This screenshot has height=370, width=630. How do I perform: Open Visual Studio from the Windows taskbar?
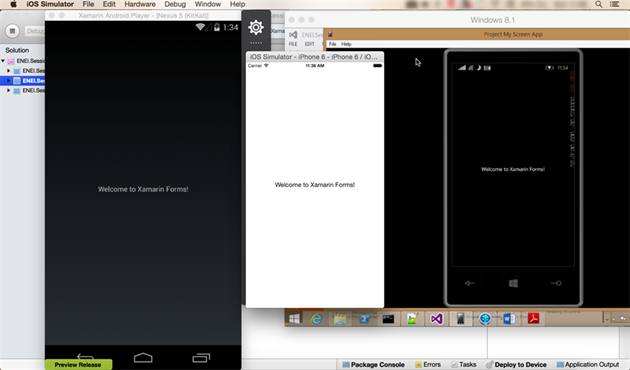[x=436, y=319]
